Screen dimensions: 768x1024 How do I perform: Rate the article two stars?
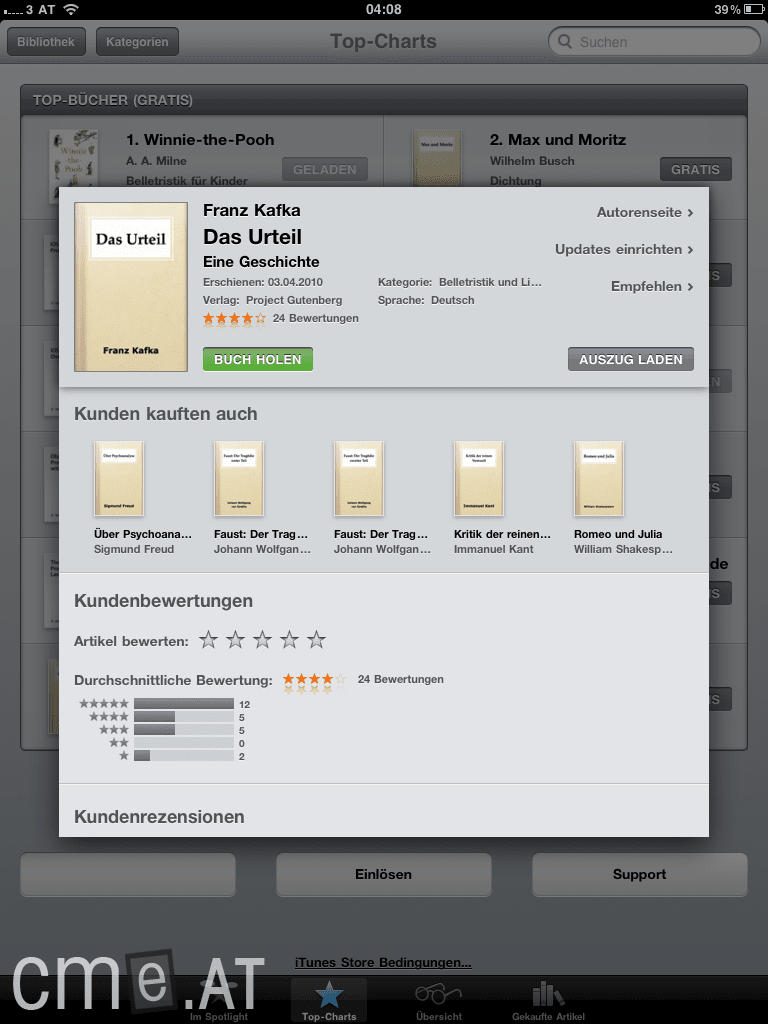click(x=235, y=640)
